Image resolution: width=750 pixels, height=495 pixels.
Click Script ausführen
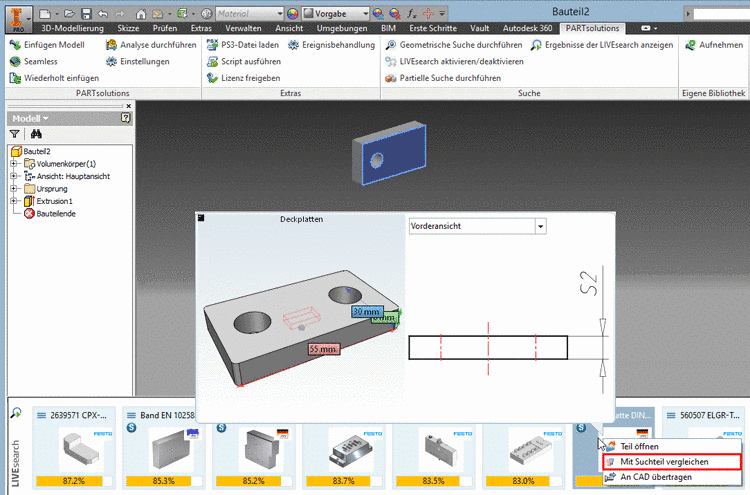[243, 62]
